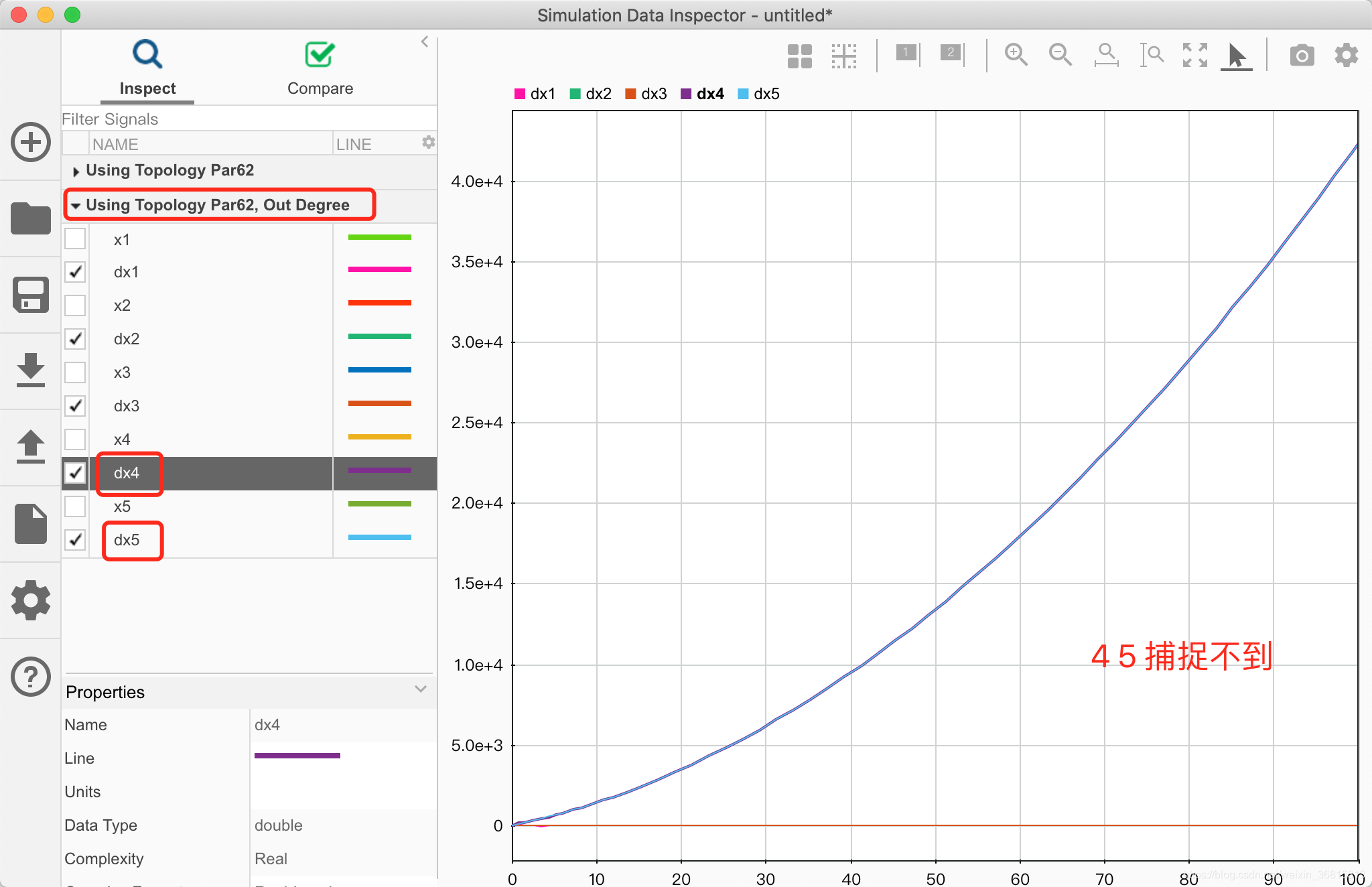The width and height of the screenshot is (1372, 887).
Task: Expand the Using Topology Par62 run
Action: click(76, 172)
